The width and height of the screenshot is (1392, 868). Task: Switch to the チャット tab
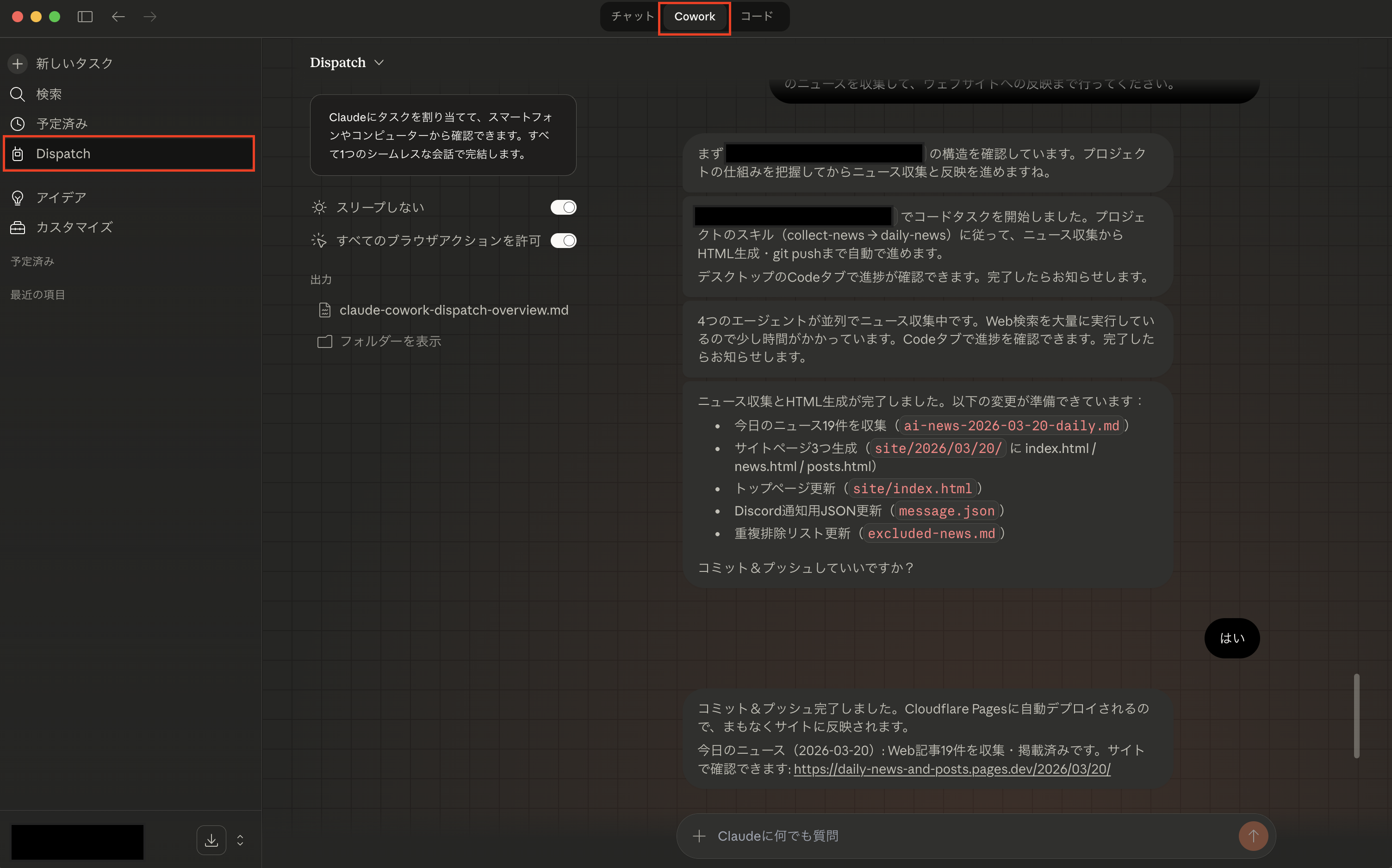point(632,17)
